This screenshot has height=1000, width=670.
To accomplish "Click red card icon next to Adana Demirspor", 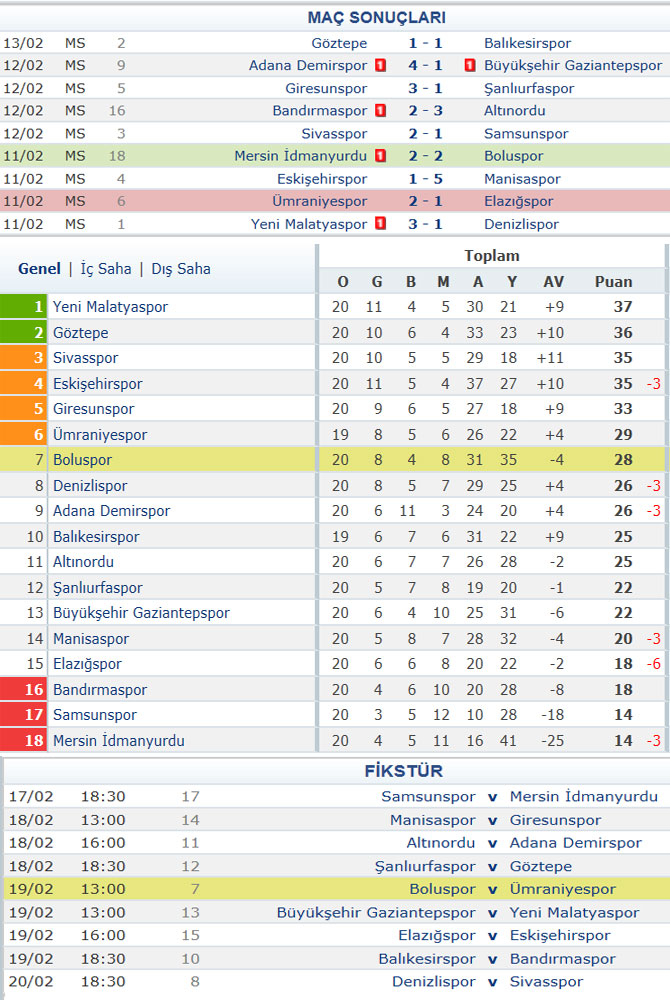I will click(381, 65).
